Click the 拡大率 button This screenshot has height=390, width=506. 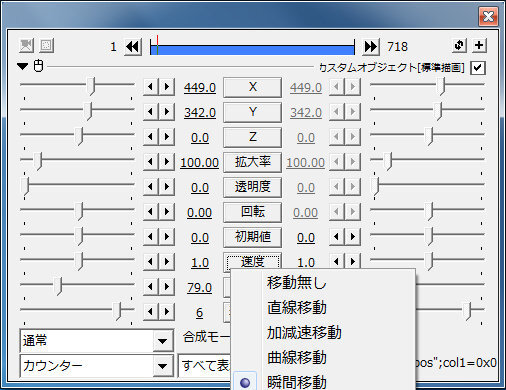(252, 162)
